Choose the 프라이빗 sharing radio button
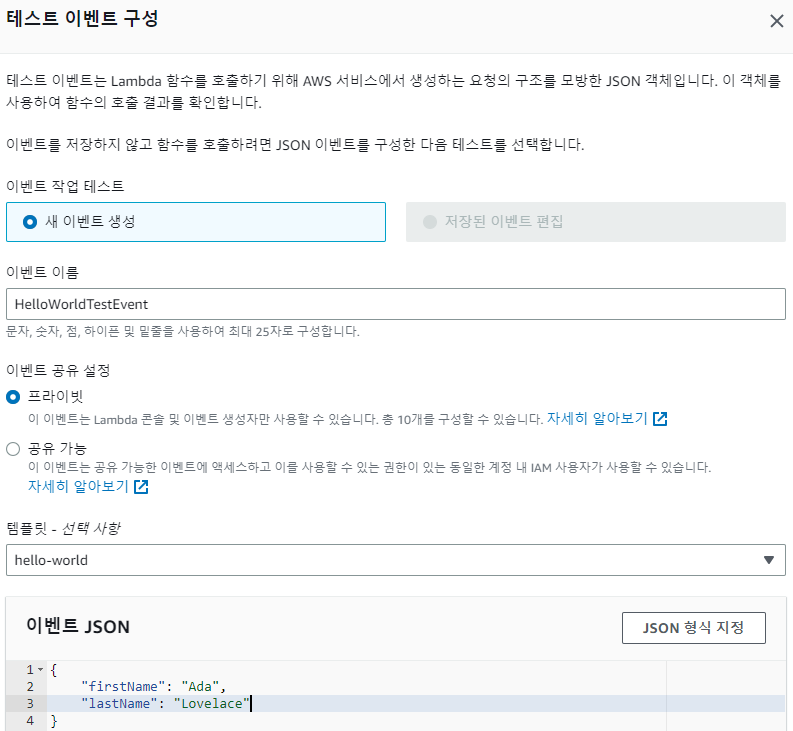The image size is (793, 731). [x=13, y=397]
